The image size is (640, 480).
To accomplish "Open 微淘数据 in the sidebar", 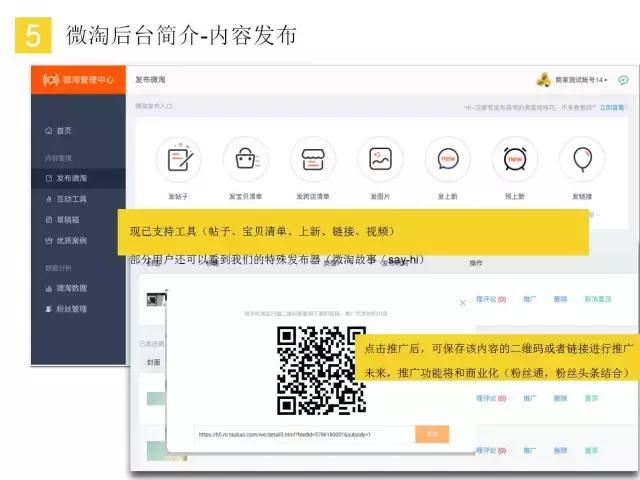I will 66,288.
